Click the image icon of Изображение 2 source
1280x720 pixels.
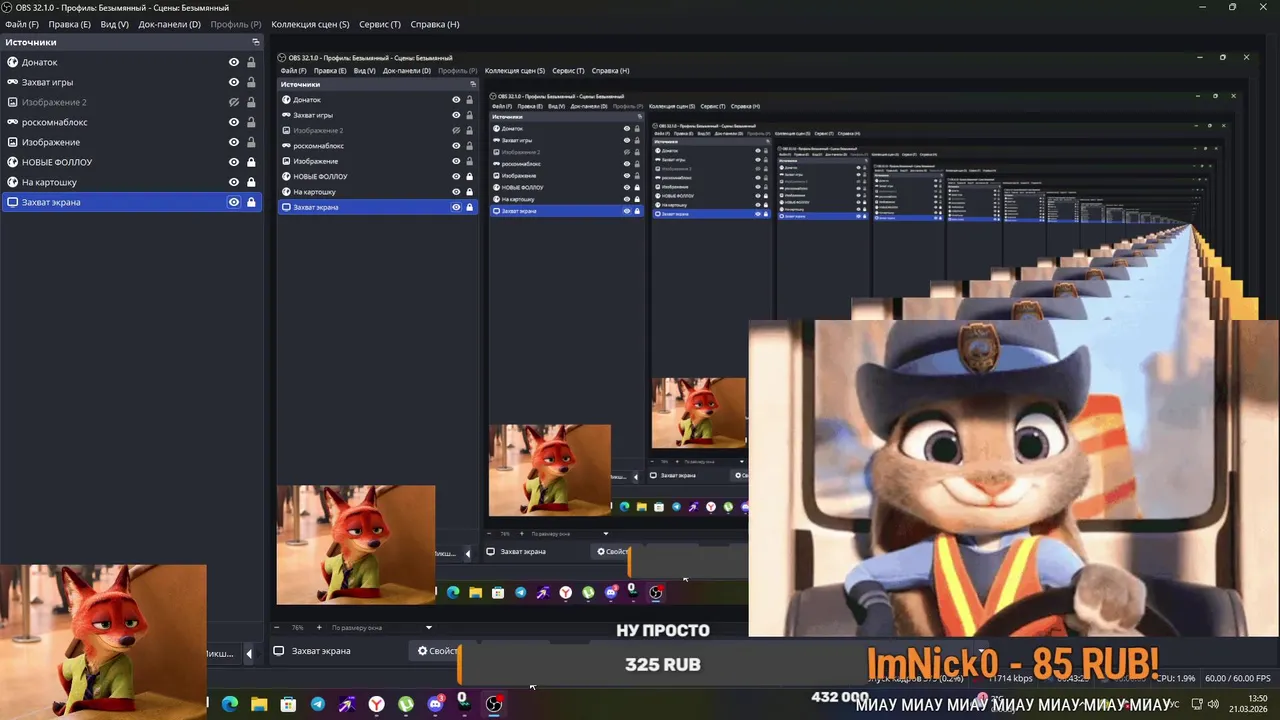point(12,102)
